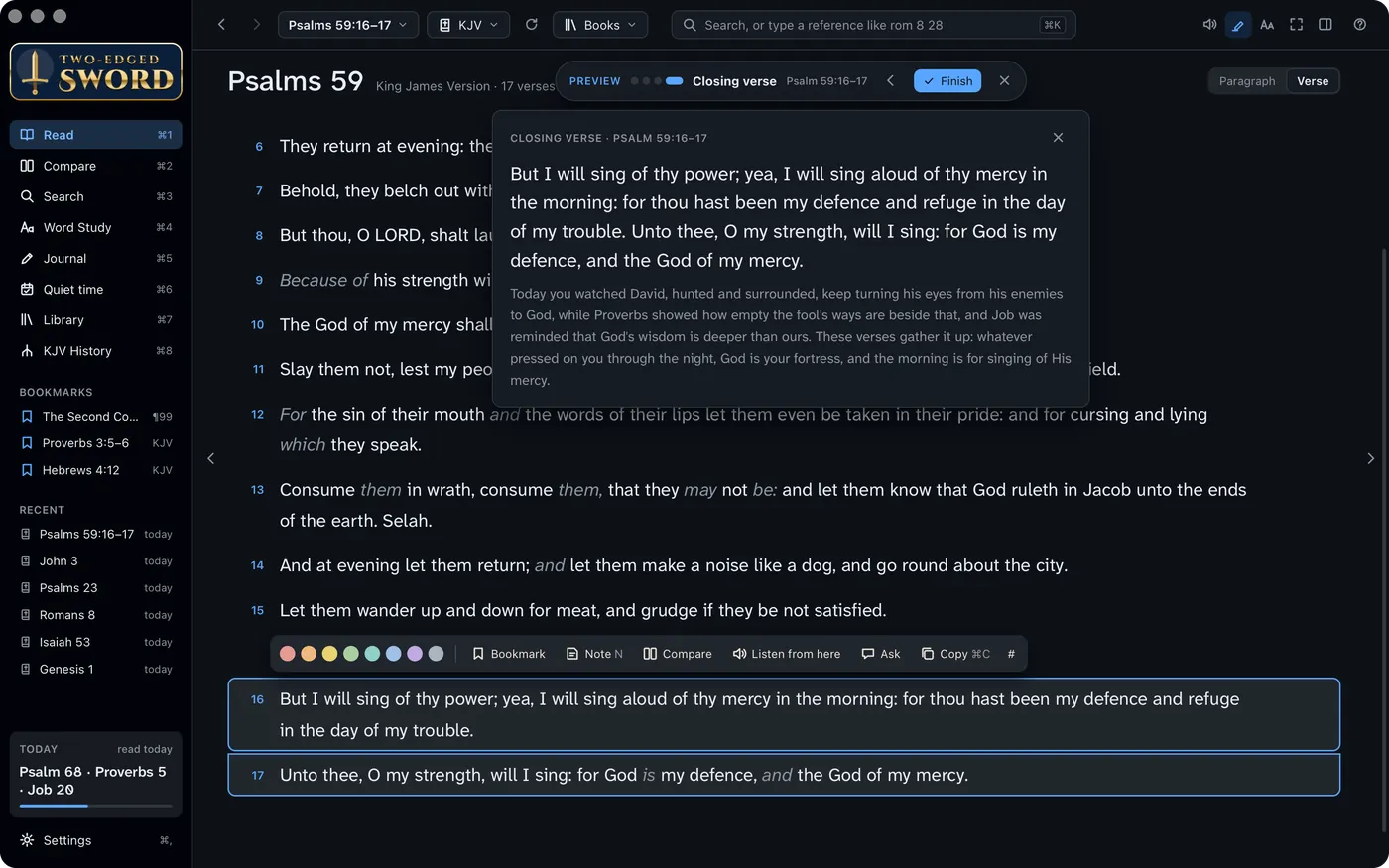Open the KJV translation dropdown
This screenshot has width=1389, height=868.
pyautogui.click(x=468, y=25)
